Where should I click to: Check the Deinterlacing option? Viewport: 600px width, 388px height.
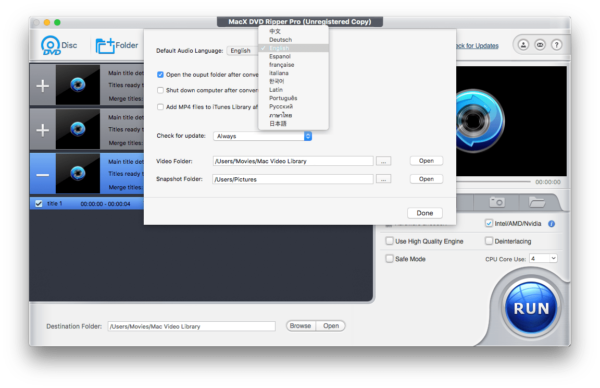tap(489, 241)
